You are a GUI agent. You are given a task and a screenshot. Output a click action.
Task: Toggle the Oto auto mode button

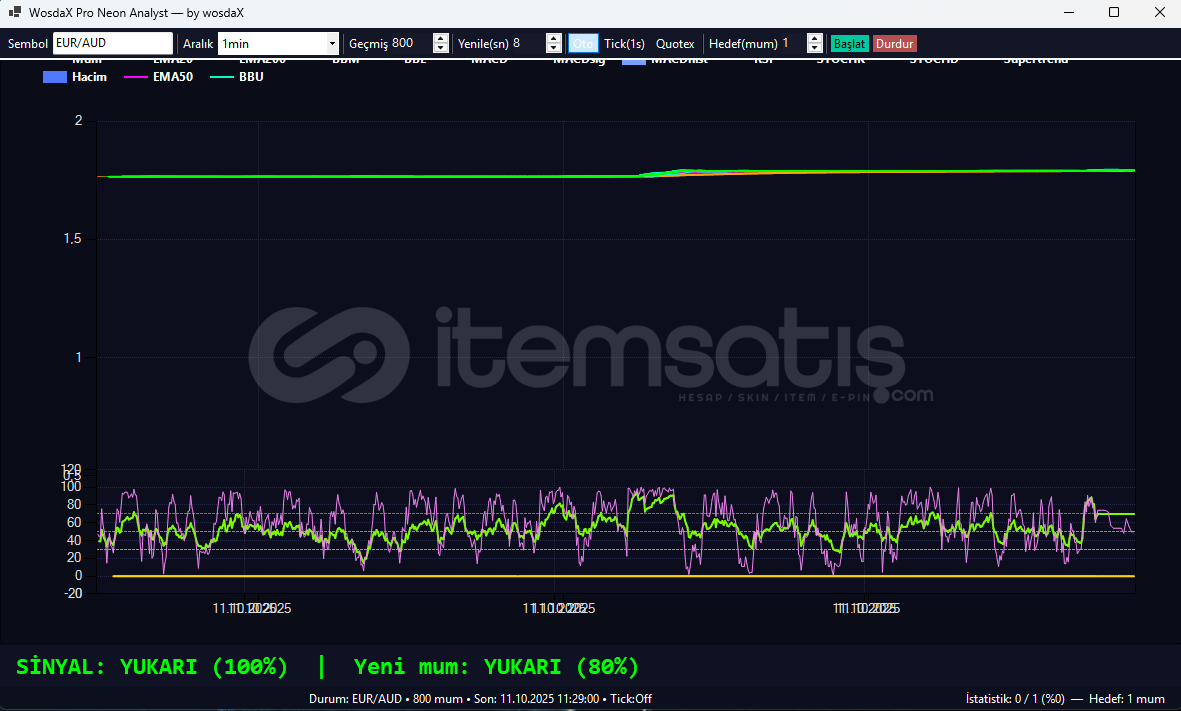(583, 44)
